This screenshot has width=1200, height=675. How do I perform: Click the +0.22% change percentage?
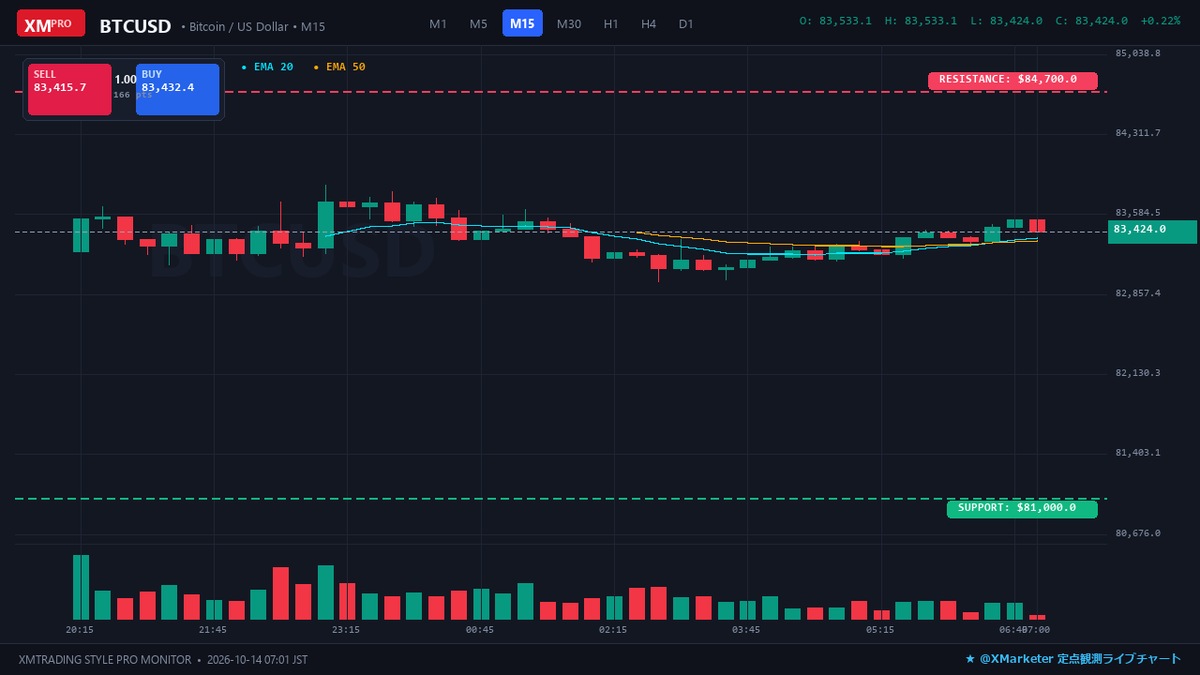coord(1160,21)
